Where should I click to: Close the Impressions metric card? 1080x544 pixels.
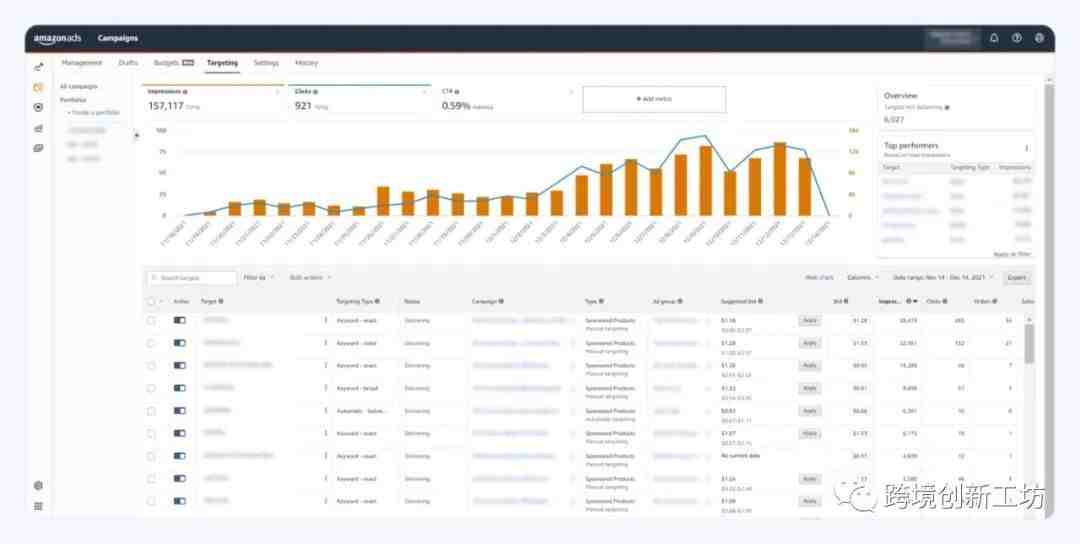click(278, 92)
